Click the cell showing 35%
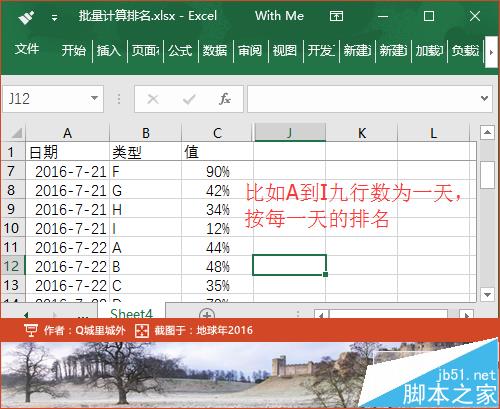500x409 pixels. (217, 285)
